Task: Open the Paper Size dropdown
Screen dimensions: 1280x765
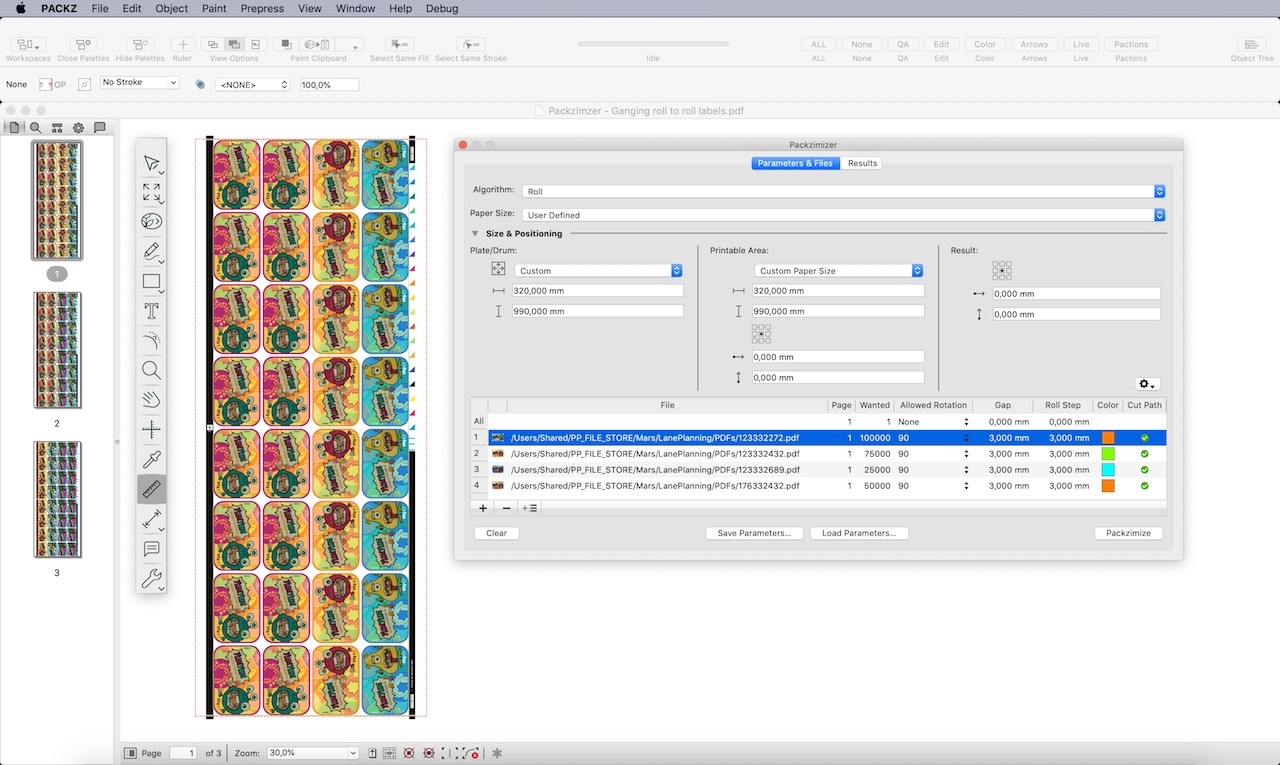Action: [1158, 214]
